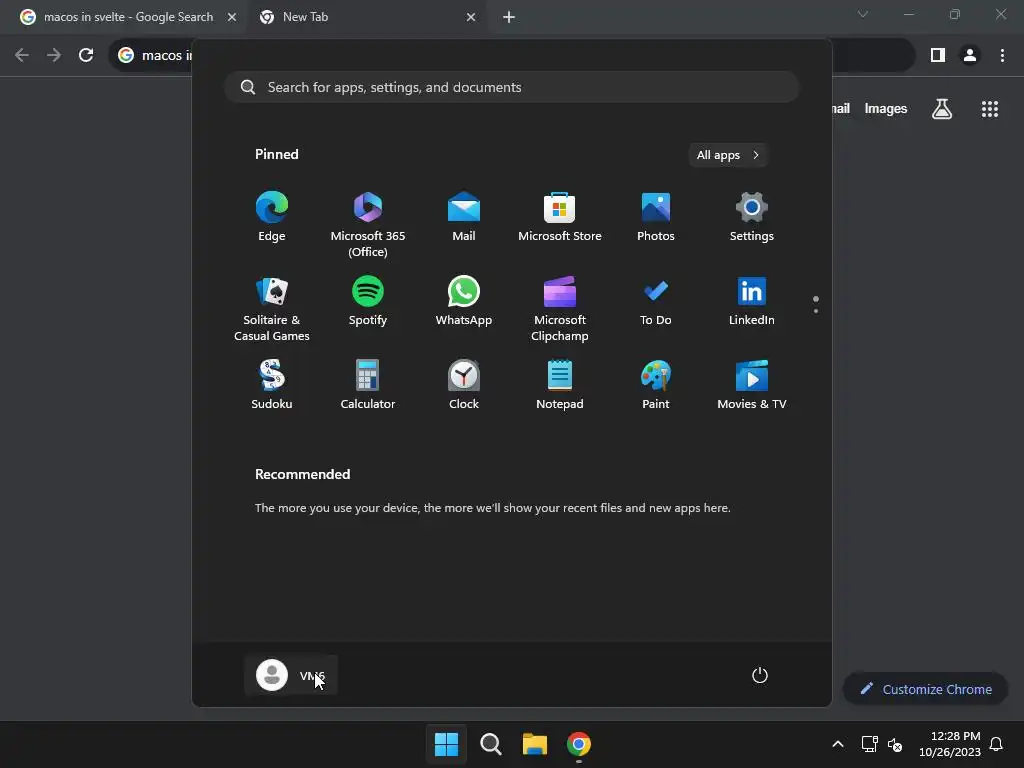The width and height of the screenshot is (1024, 768).
Task: Click the network tray icon
Action: tap(869, 744)
